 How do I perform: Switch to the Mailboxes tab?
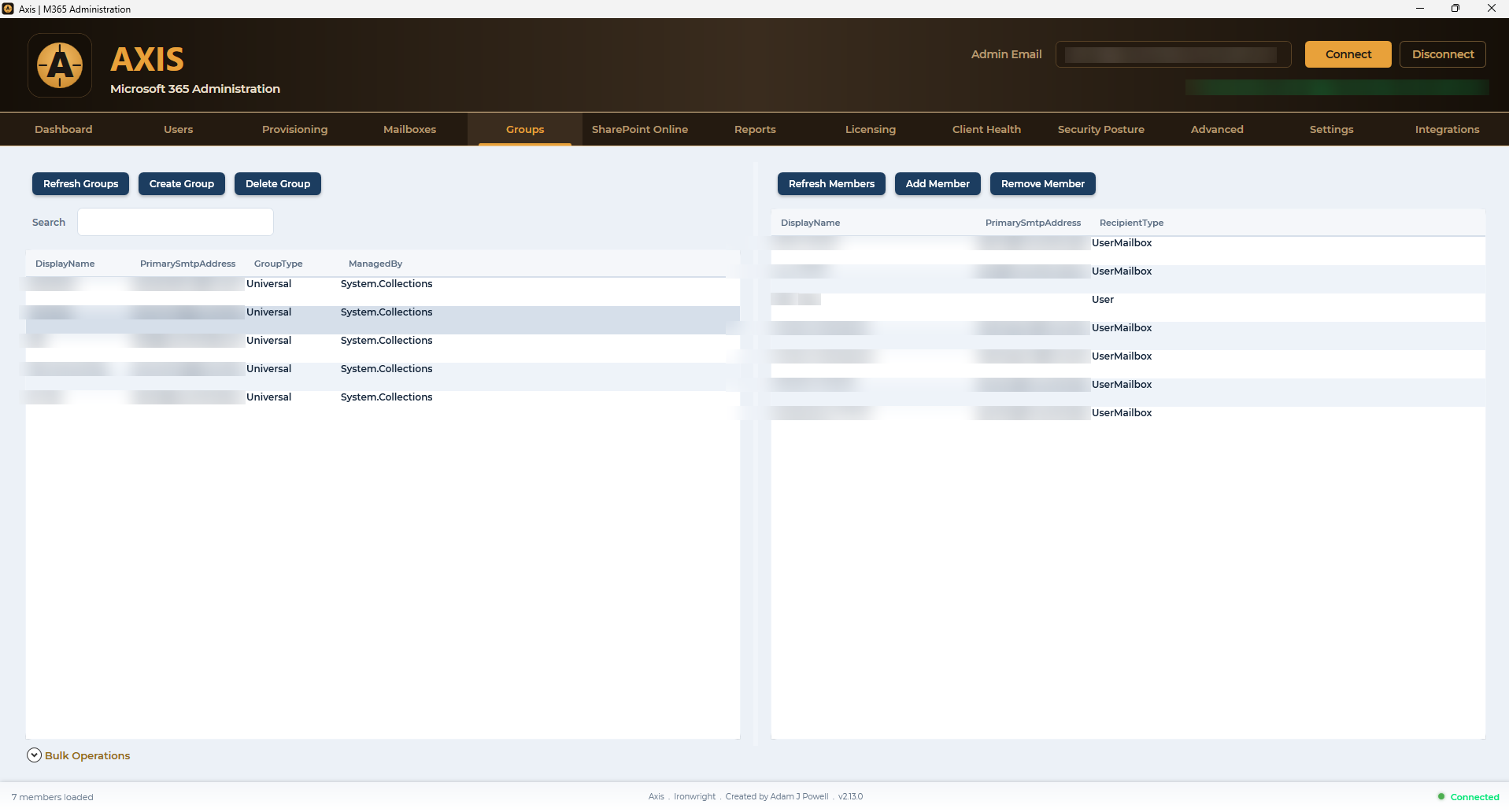click(x=409, y=129)
